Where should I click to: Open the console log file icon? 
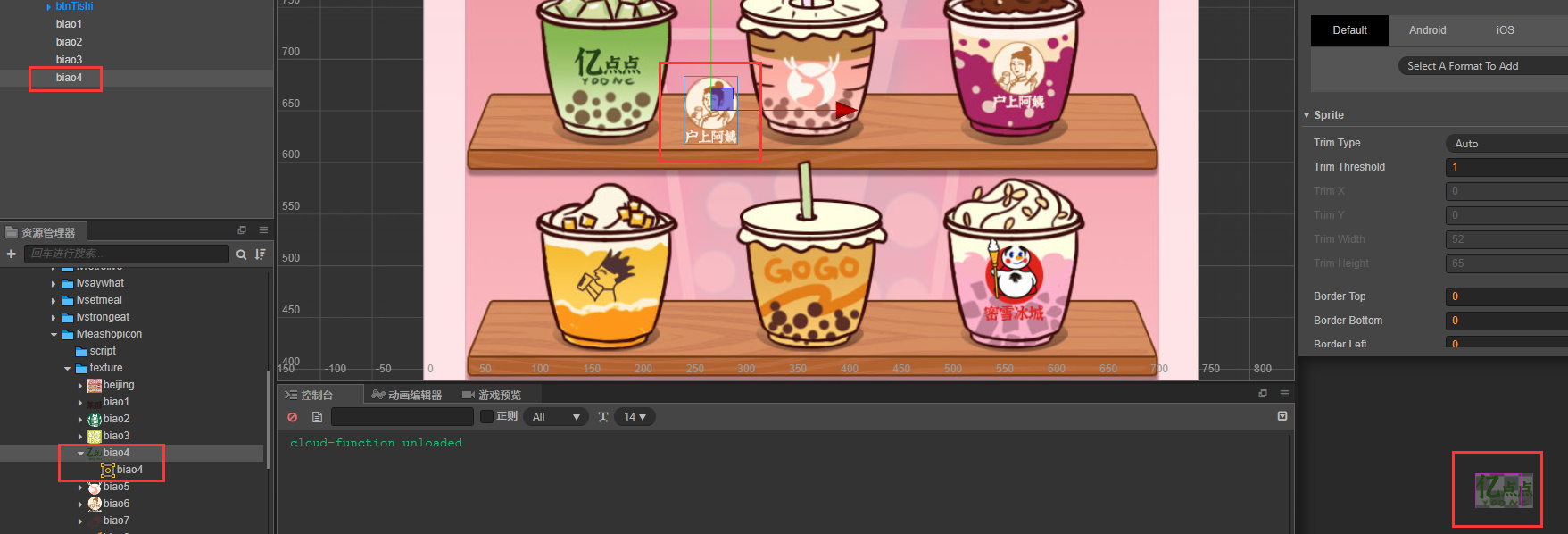coord(317,417)
